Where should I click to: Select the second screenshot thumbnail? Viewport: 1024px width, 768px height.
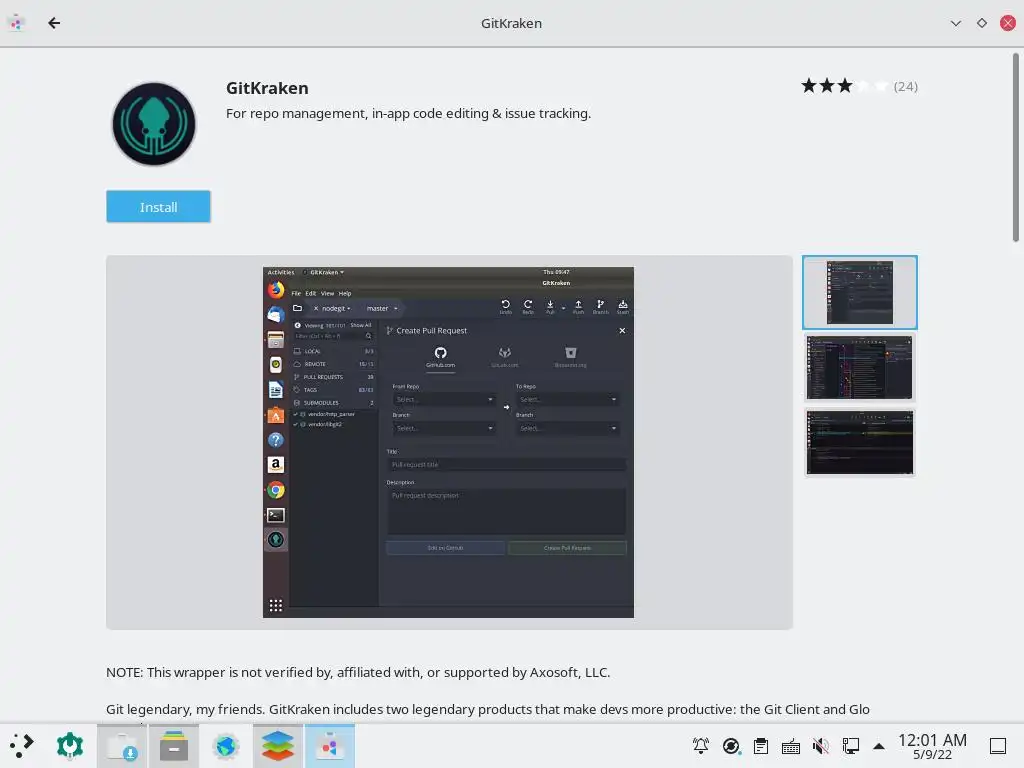point(859,368)
